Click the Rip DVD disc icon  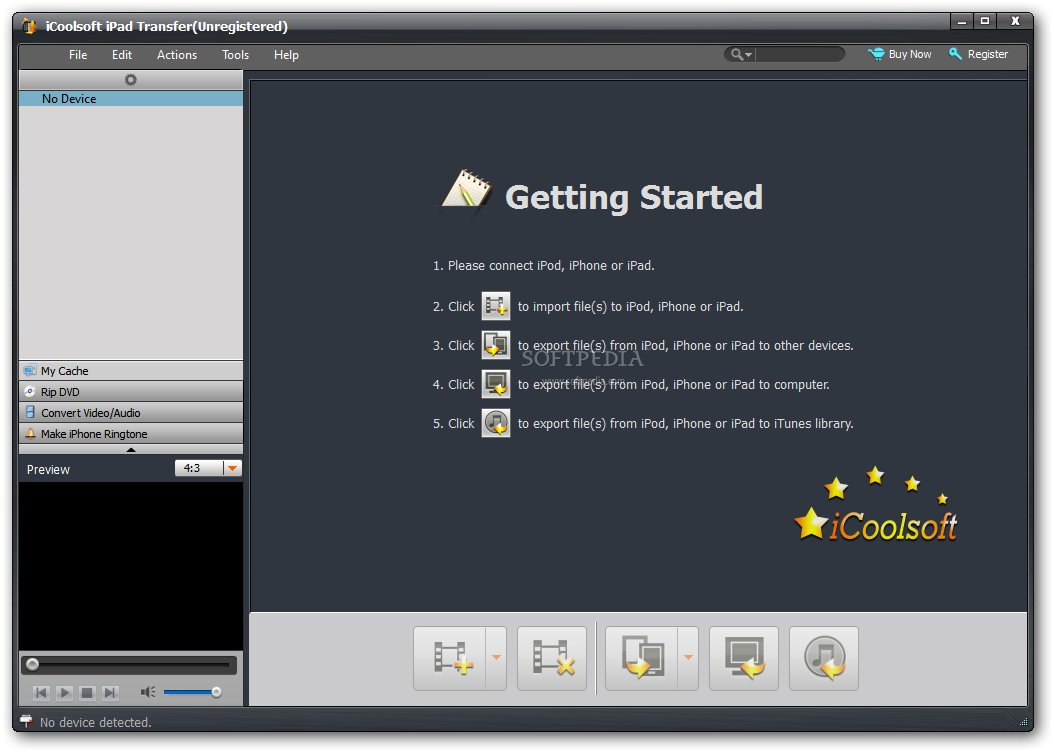pyautogui.click(x=30, y=391)
